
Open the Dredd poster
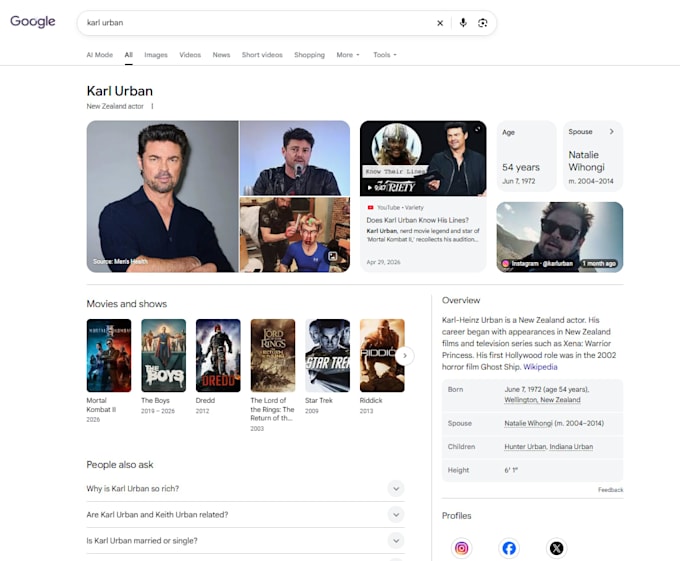pos(218,356)
